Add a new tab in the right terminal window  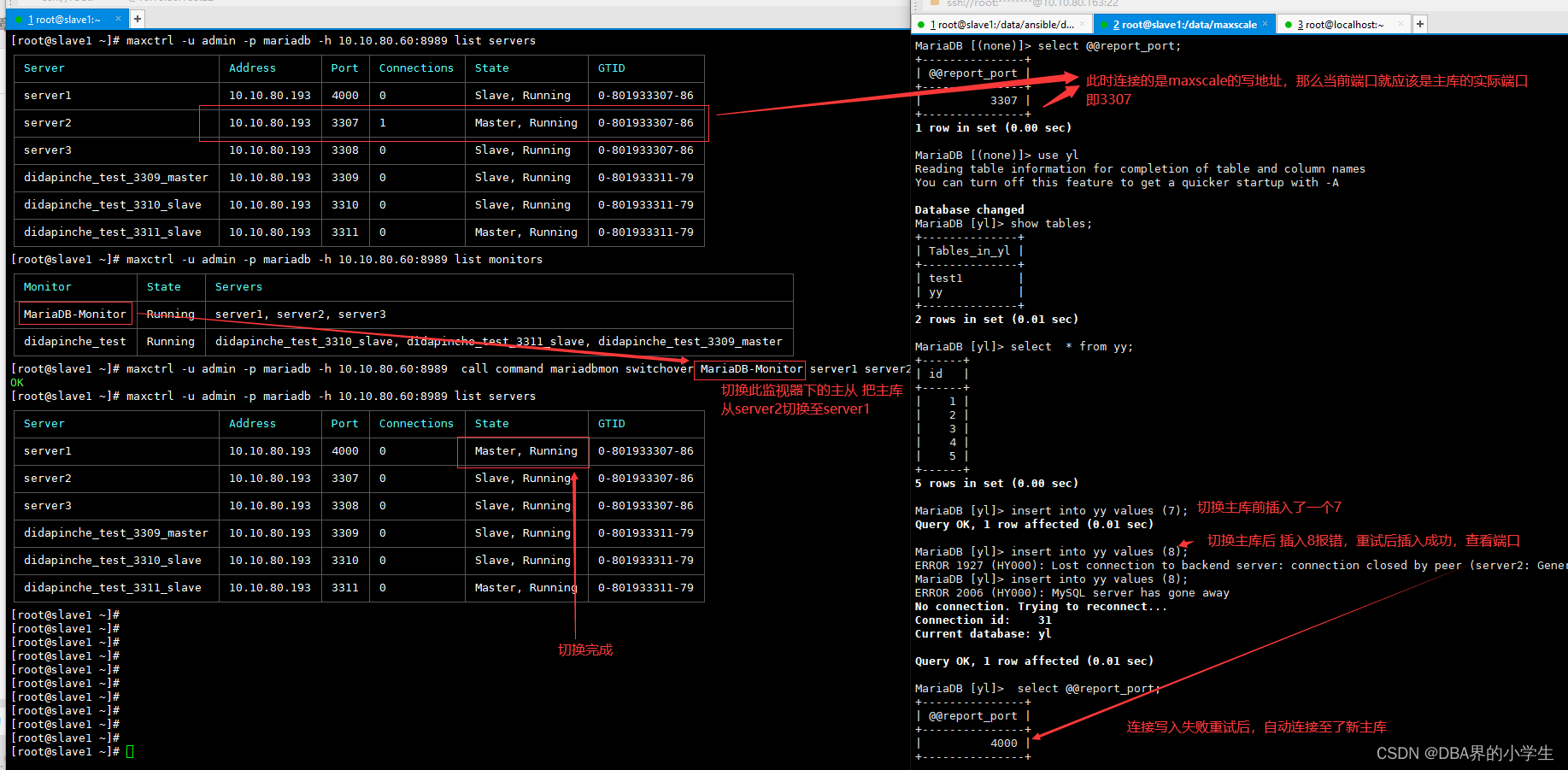click(1420, 24)
